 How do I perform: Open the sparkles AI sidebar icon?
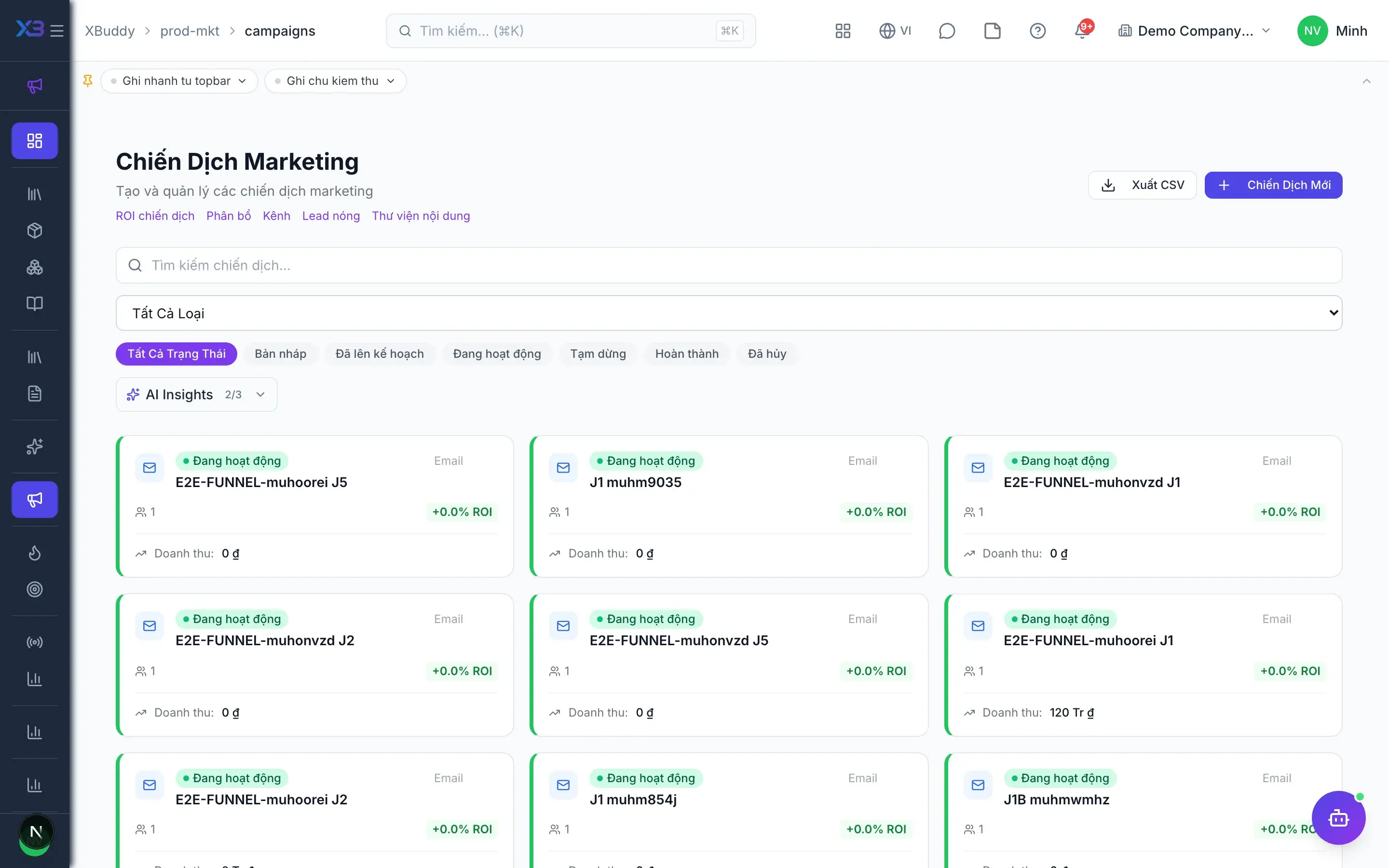point(34,447)
